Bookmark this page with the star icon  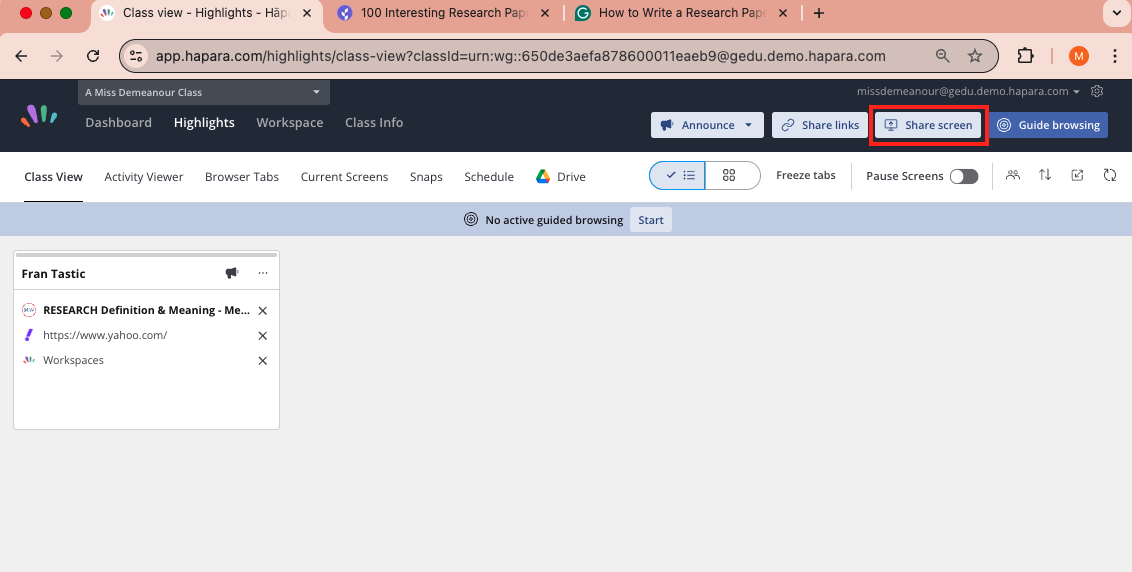[975, 56]
